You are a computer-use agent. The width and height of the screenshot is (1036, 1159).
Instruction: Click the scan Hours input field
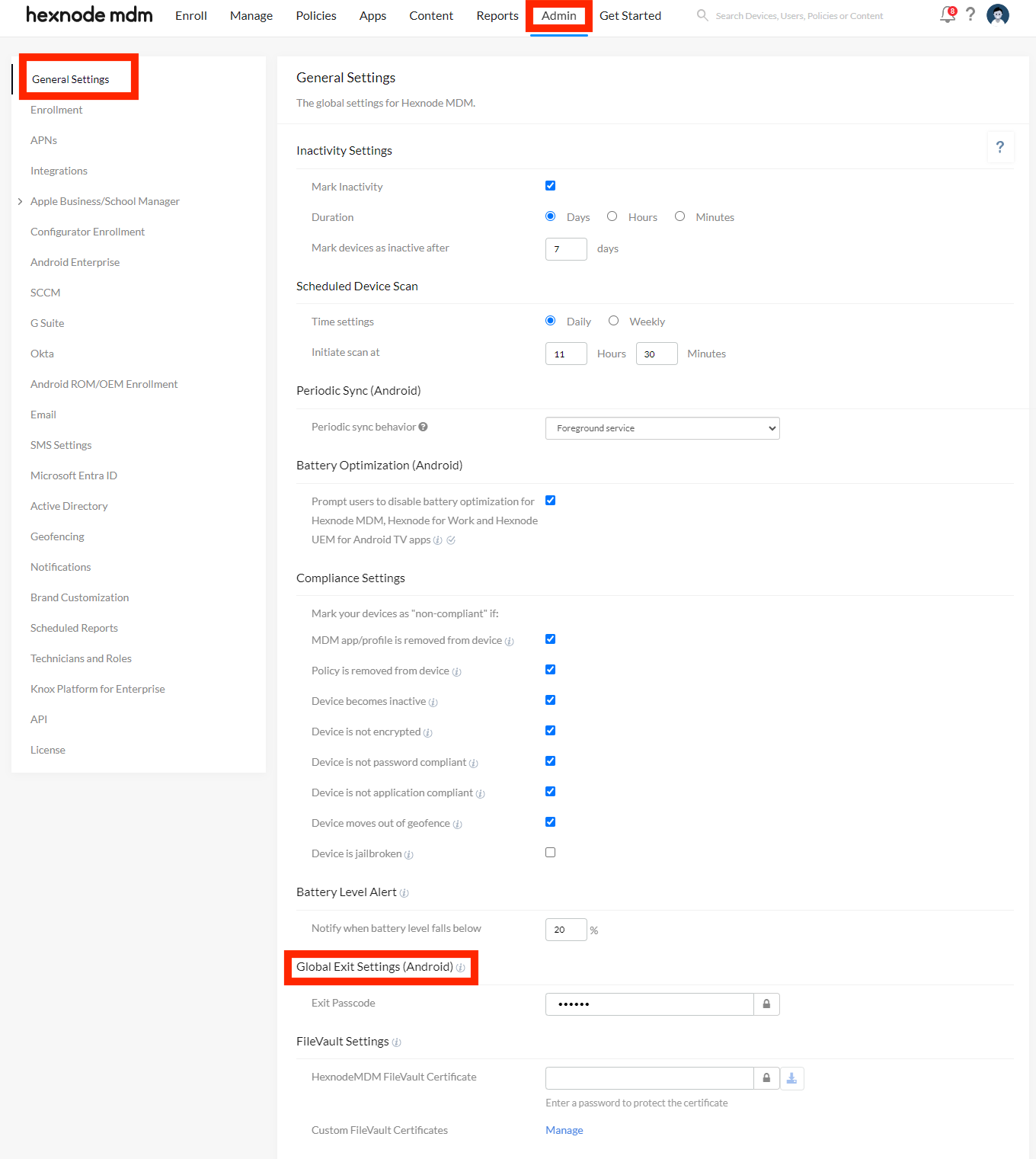click(x=566, y=354)
